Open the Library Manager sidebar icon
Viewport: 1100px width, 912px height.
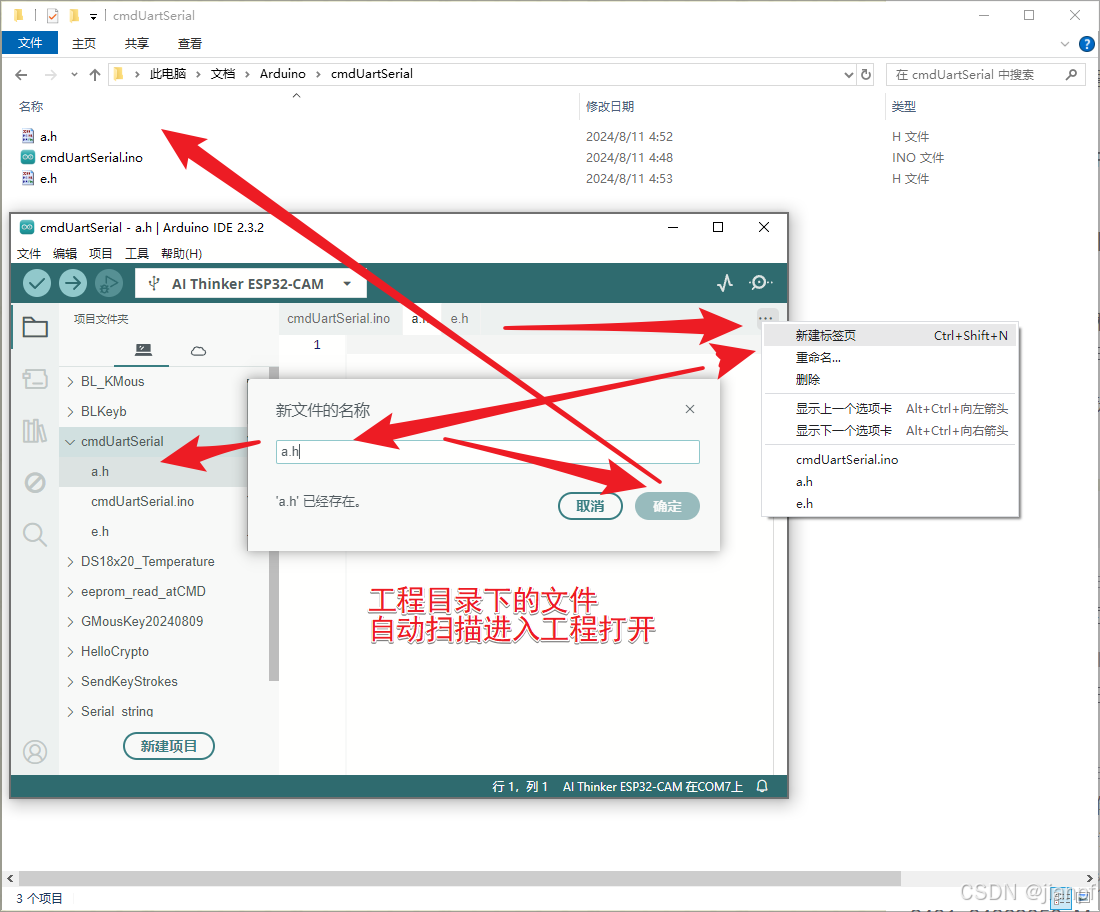[x=35, y=431]
